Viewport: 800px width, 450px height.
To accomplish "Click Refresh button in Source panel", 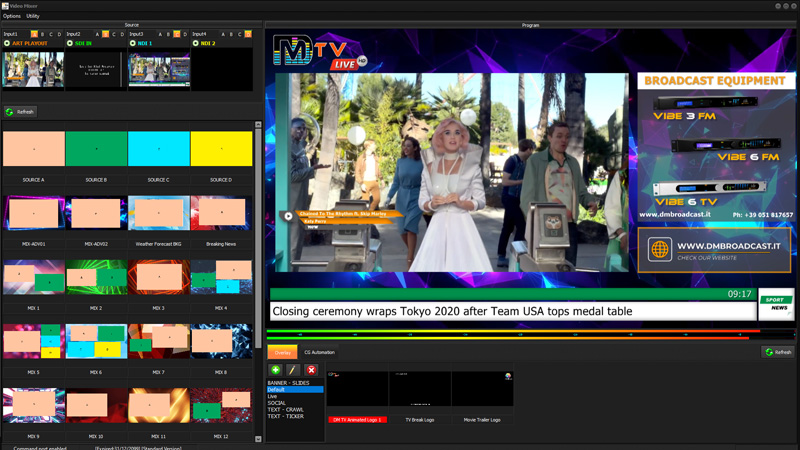I will tap(20, 112).
